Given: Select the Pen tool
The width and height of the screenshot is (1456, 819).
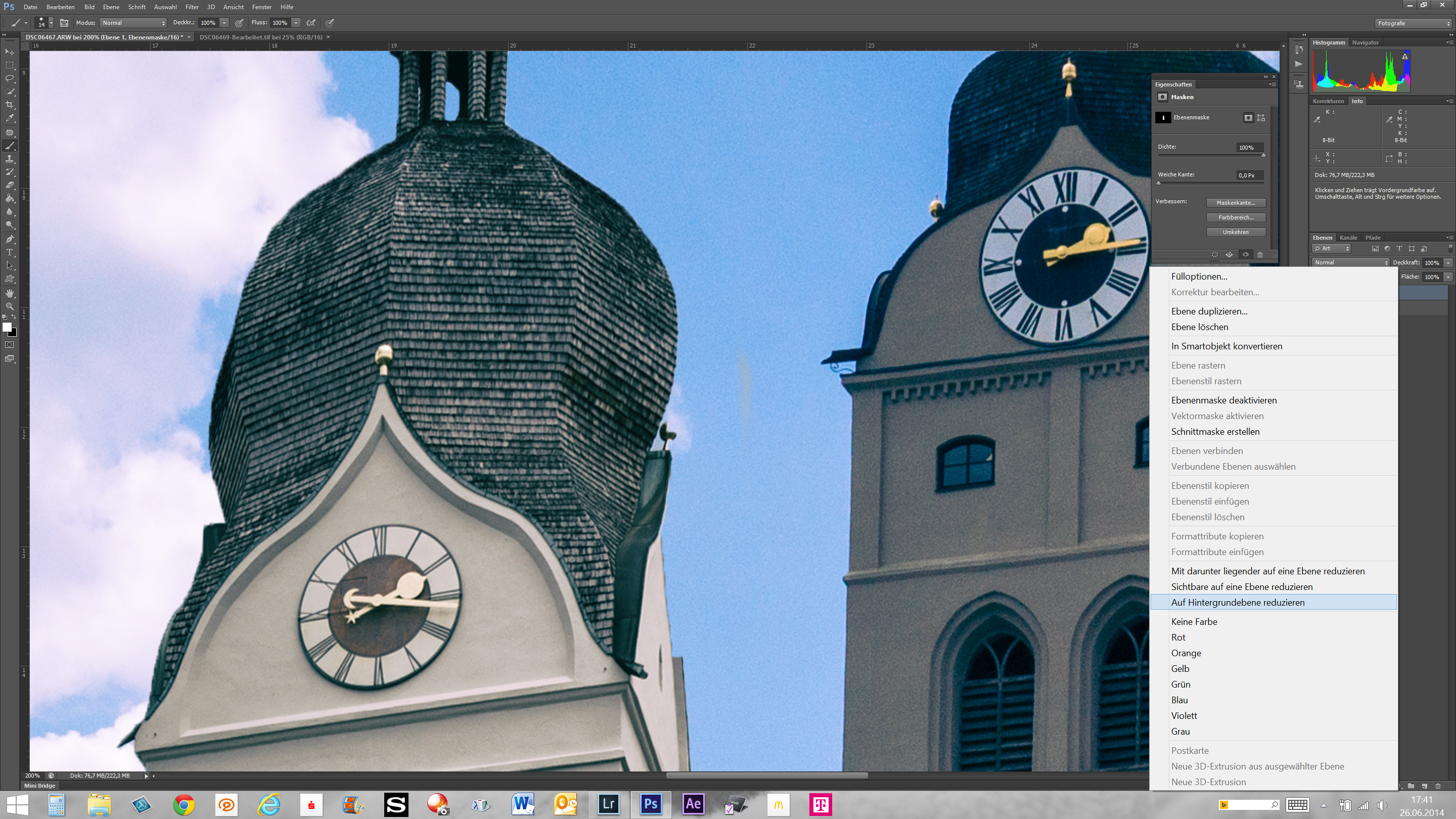Looking at the screenshot, I should [x=10, y=239].
